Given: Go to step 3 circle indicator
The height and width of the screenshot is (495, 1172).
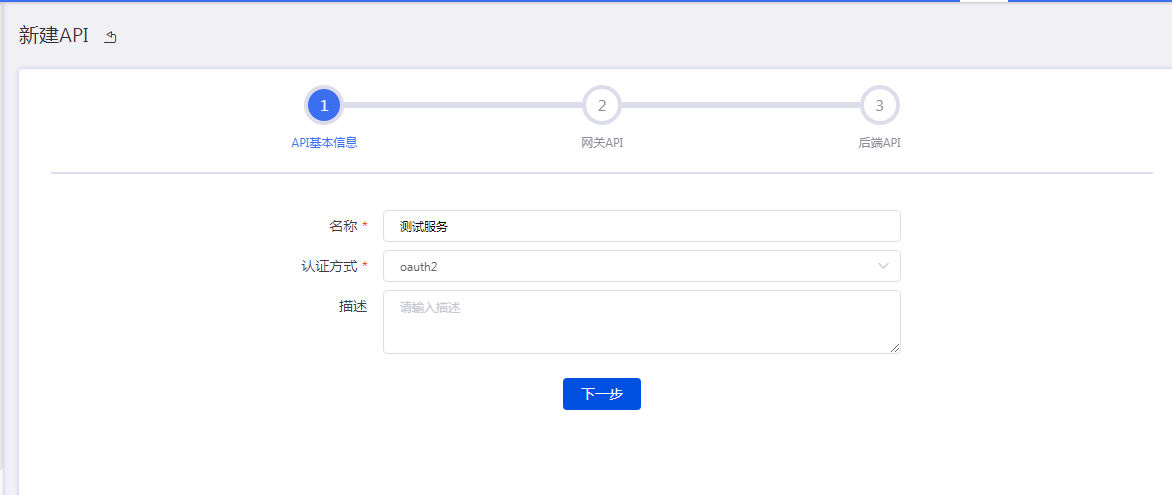Looking at the screenshot, I should click(x=879, y=105).
